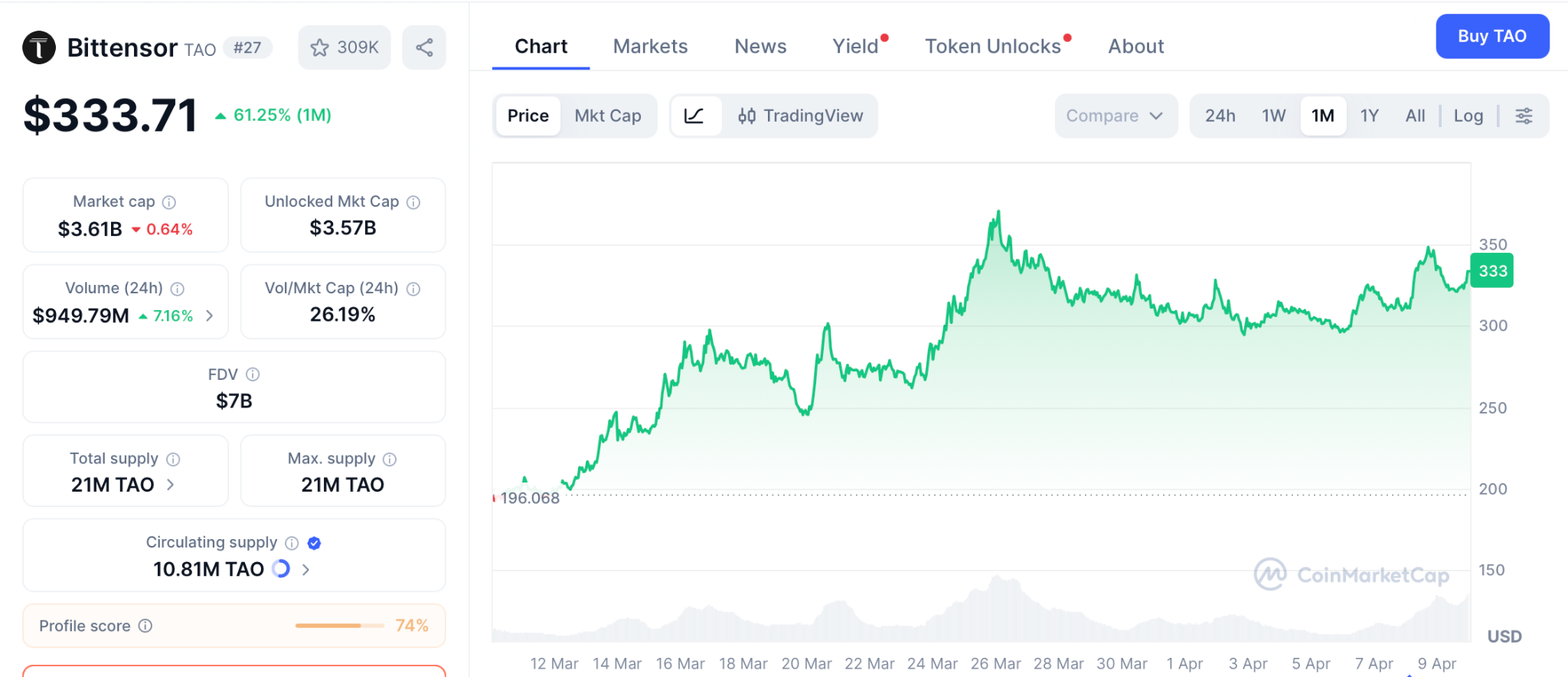
Task: Click the 333 current price label on chart
Action: (1492, 271)
